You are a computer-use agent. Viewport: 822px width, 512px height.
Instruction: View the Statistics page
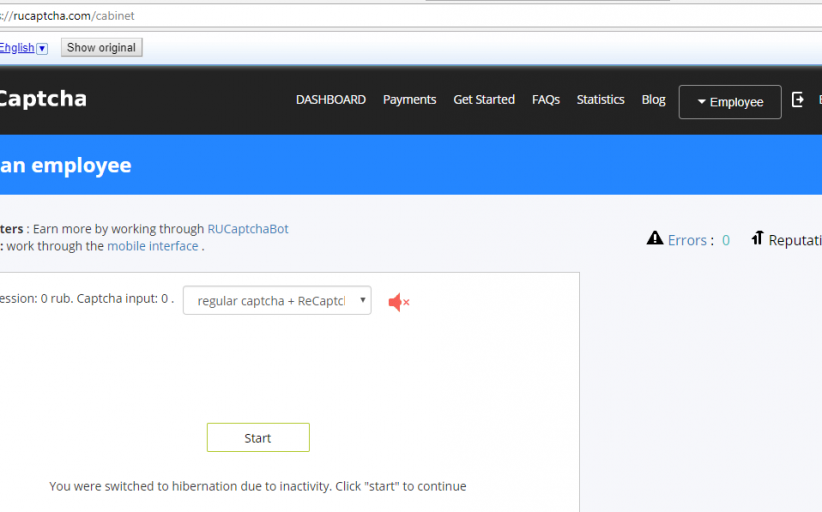pos(600,100)
